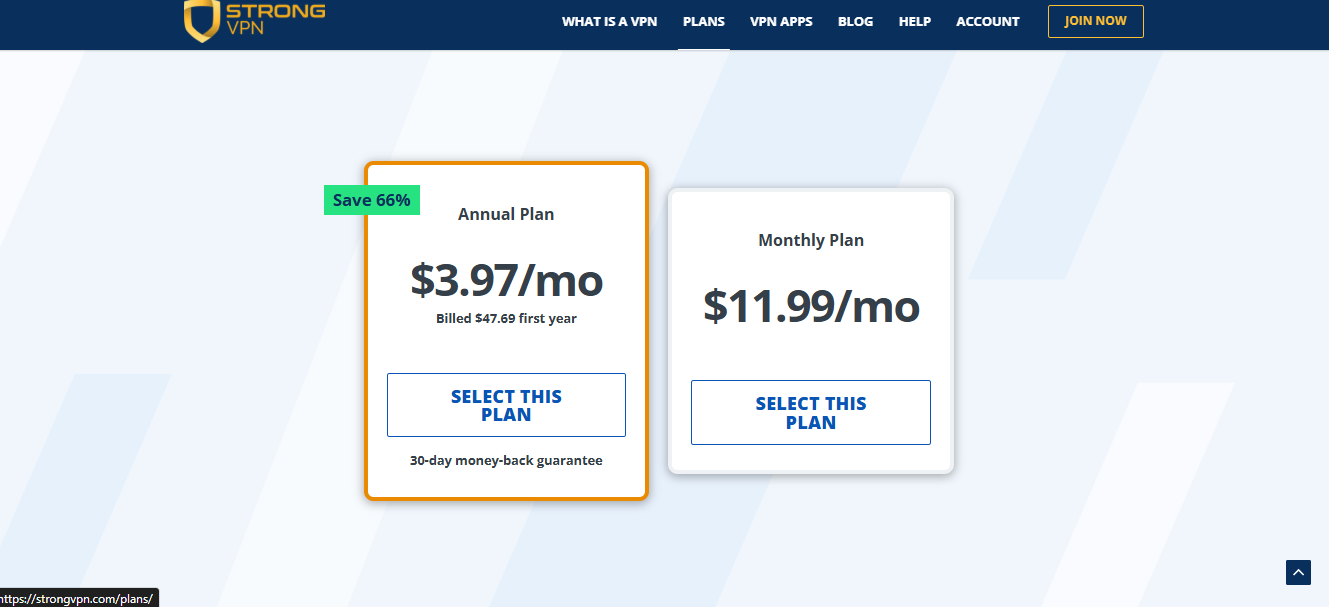Click the Billed $47.69 first year text

point(506,319)
